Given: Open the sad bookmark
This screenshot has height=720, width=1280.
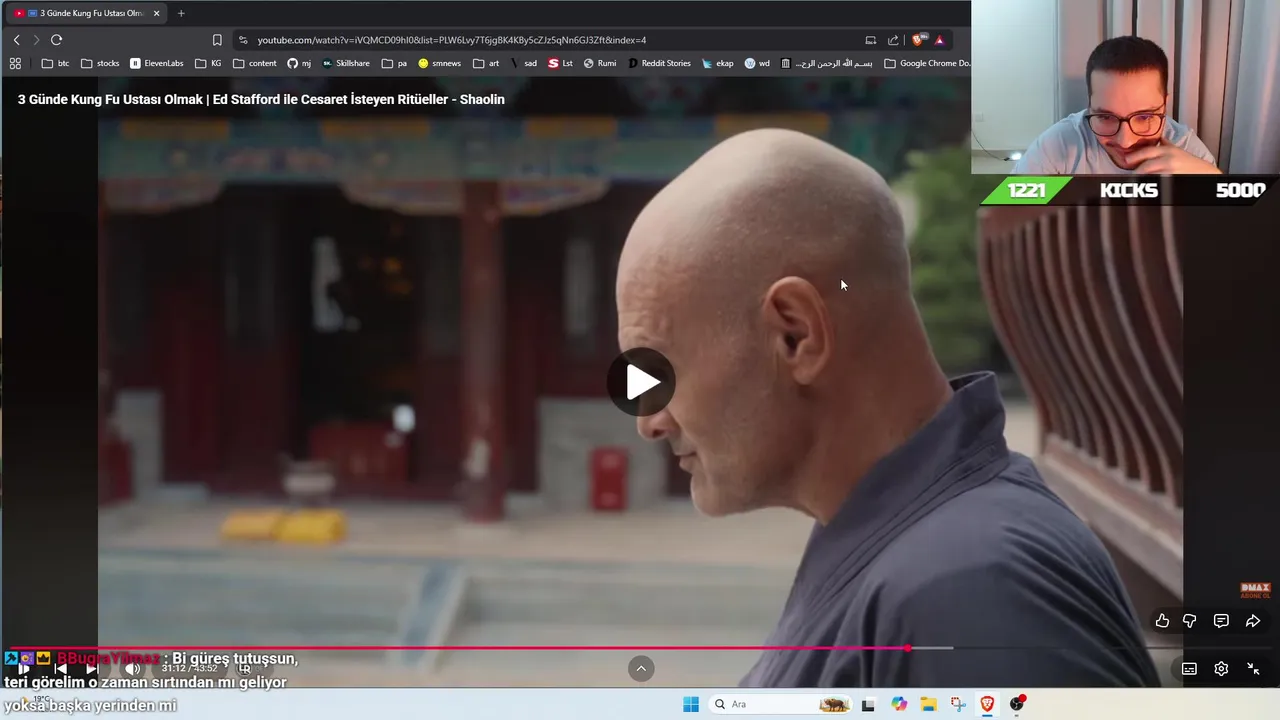Looking at the screenshot, I should (523, 63).
